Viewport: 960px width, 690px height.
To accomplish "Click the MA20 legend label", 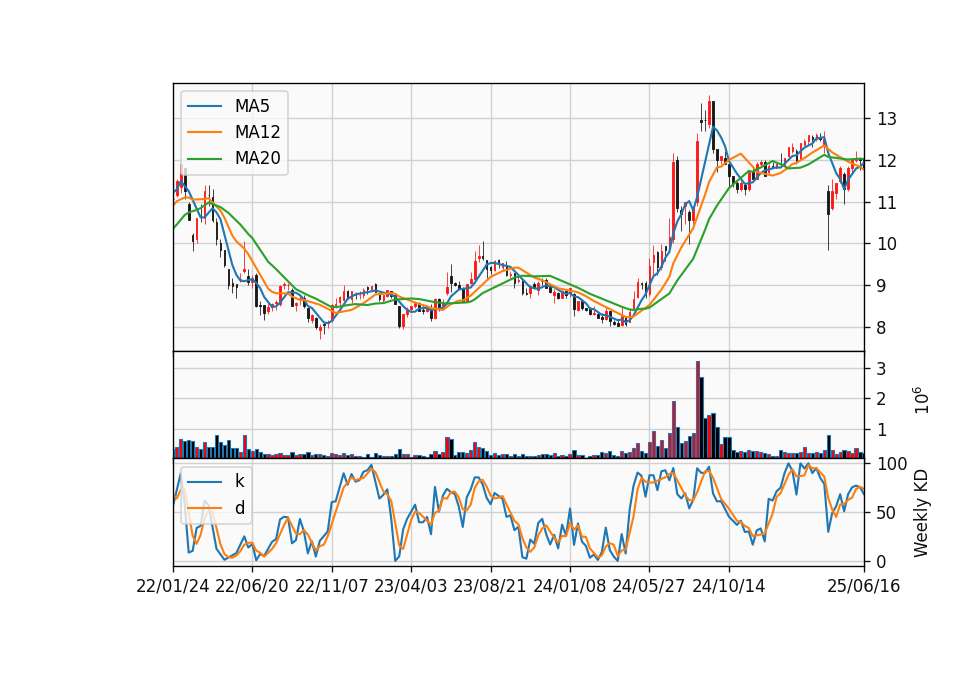I will (257, 159).
